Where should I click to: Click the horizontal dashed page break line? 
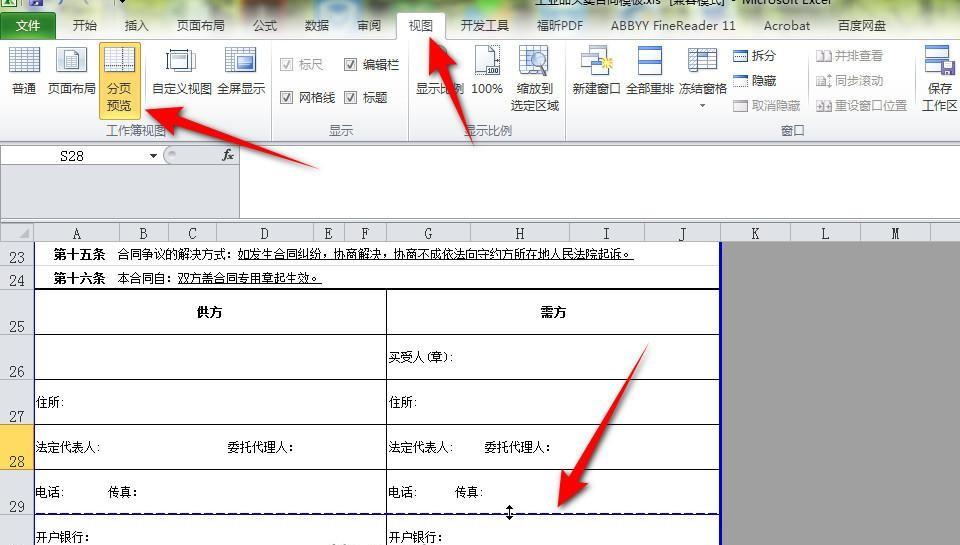pos(377,513)
